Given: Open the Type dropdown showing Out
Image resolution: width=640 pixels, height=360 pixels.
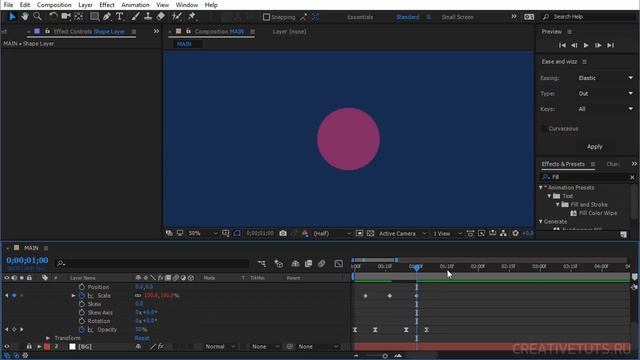Looking at the screenshot, I should point(605,93).
